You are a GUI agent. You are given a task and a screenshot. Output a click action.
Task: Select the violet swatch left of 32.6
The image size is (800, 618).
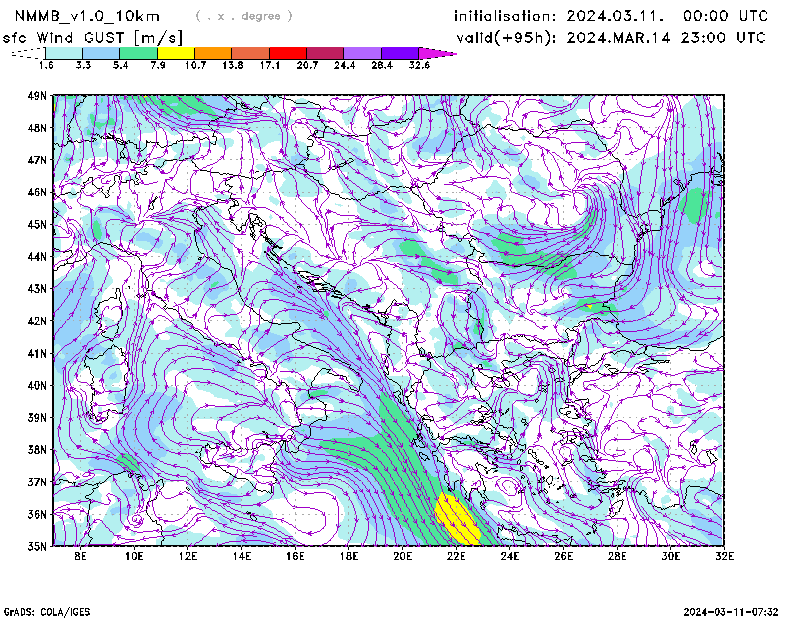[400, 53]
